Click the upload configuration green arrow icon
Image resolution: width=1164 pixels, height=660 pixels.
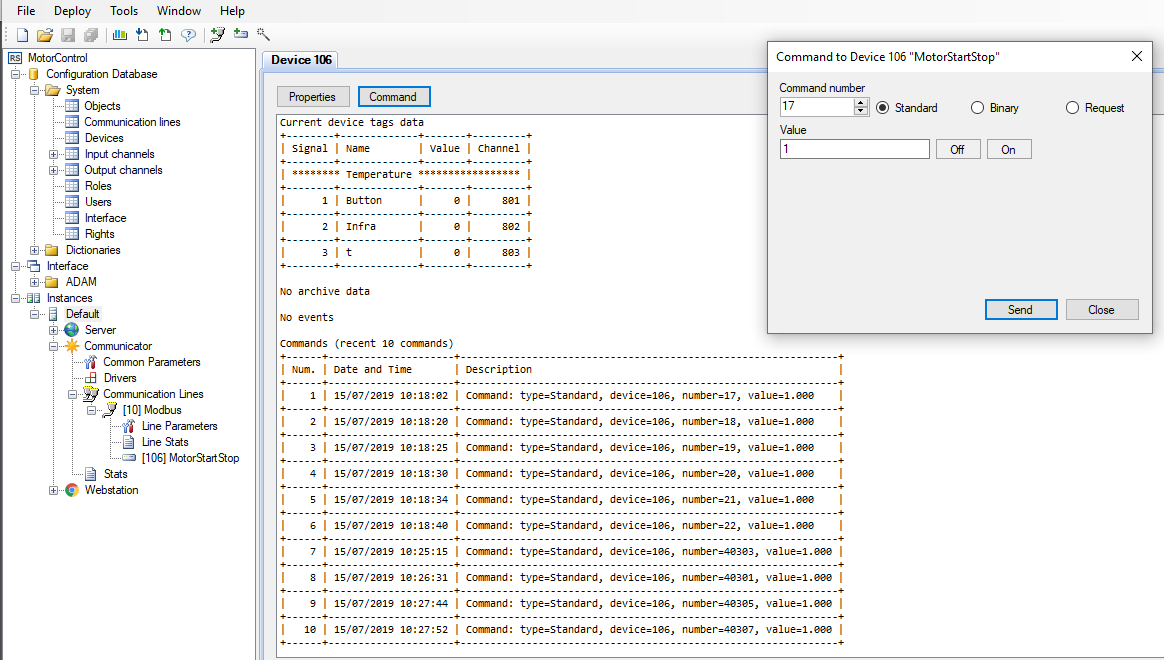[166, 35]
